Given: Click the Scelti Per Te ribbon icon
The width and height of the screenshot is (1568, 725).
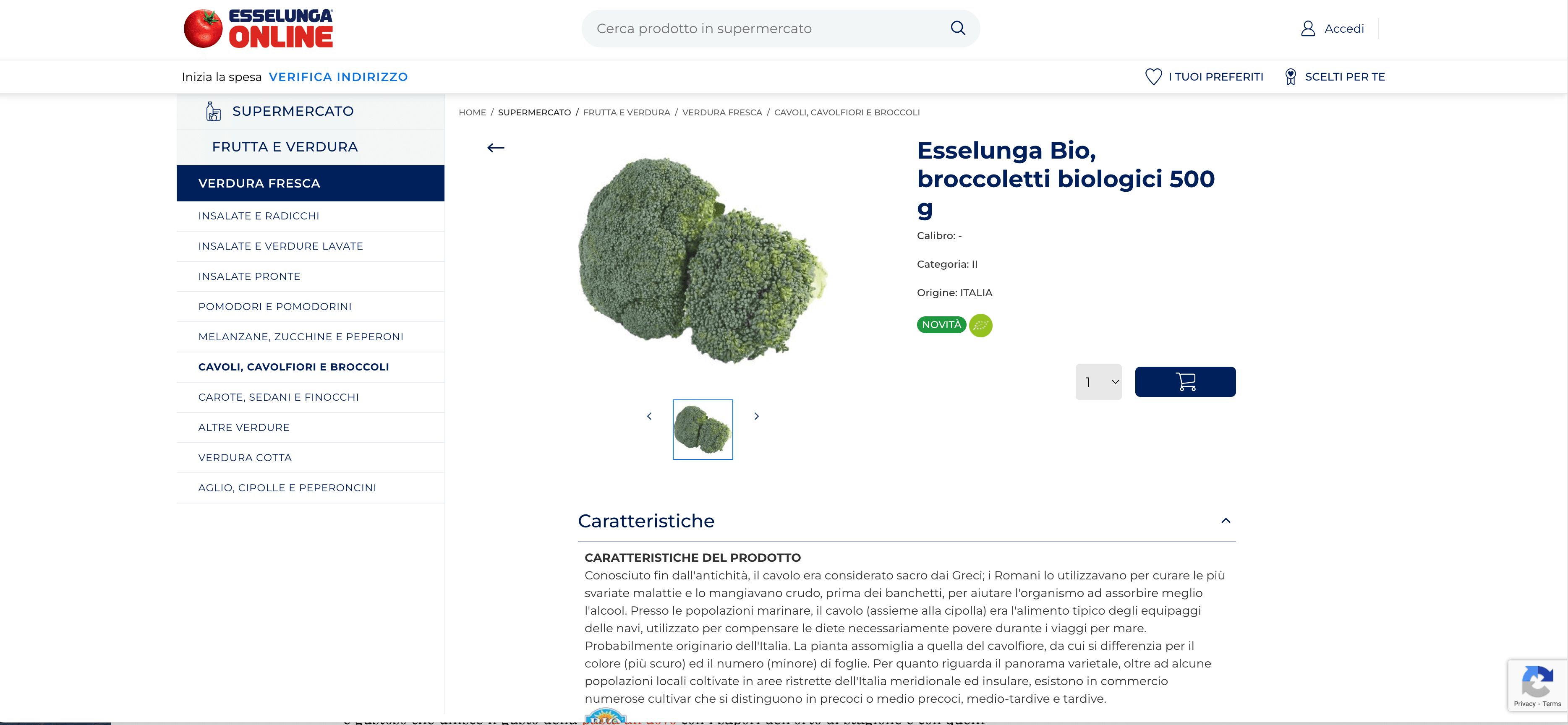Looking at the screenshot, I should tap(1290, 77).
